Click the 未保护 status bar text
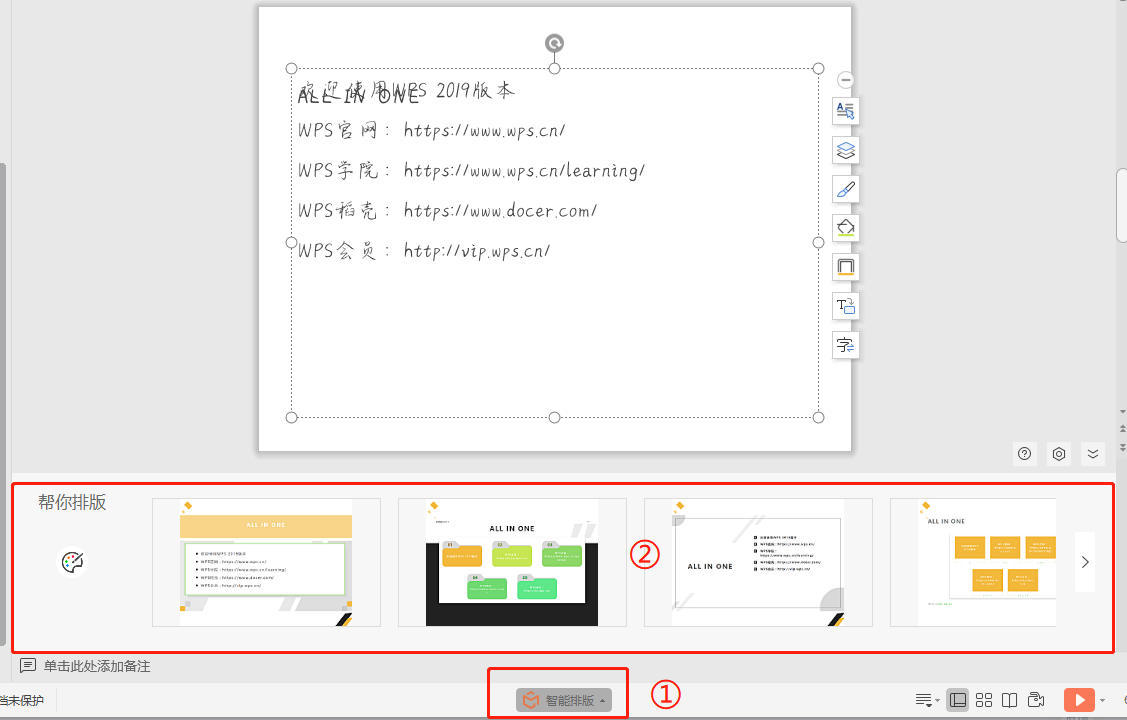The image size is (1127, 720). click(22, 700)
